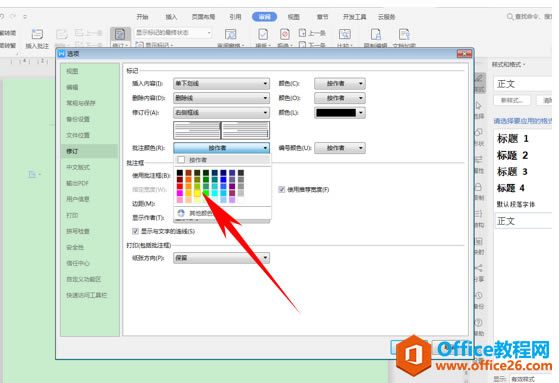
Task: Toggle the 使用推荐宽度(F) checkbox
Action: tap(282, 189)
